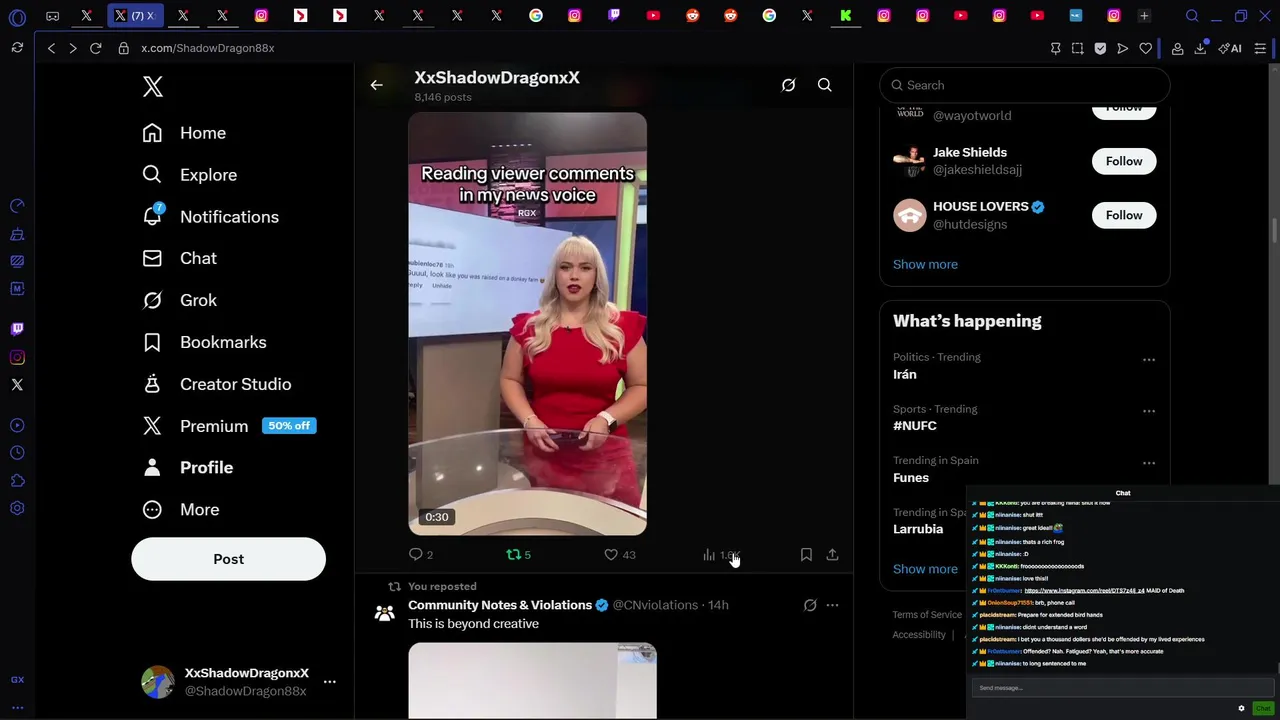Viewport: 1280px width, 720px height.
Task: Click the X logo in left navigation
Action: point(152,86)
